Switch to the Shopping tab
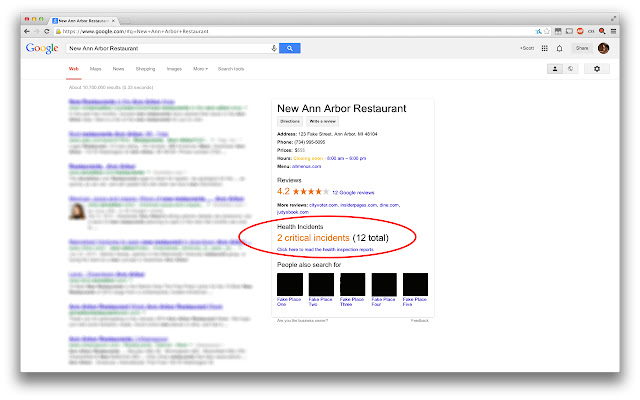The image size is (640, 400). (145, 69)
